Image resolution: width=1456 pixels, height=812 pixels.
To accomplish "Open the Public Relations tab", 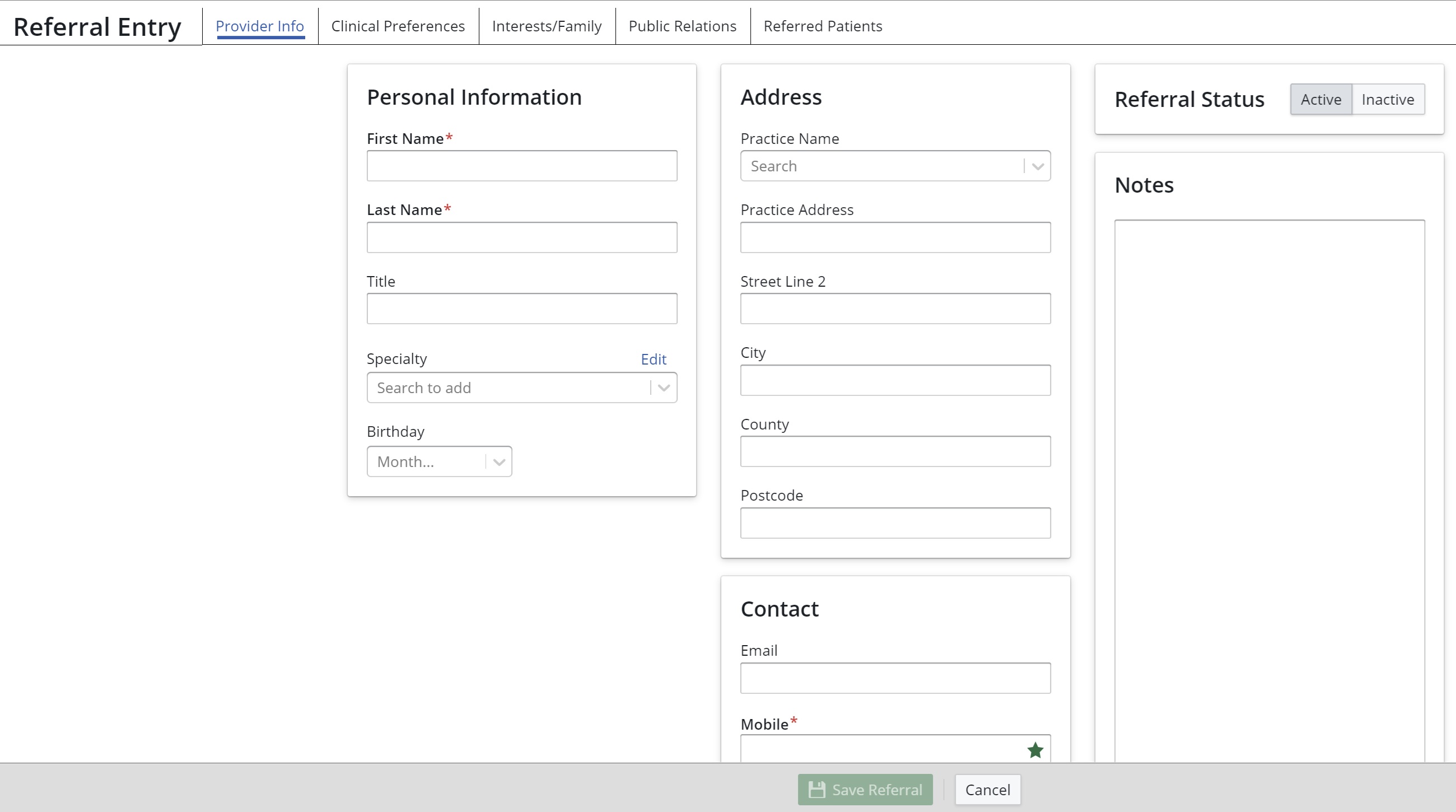I will pyautogui.click(x=682, y=26).
